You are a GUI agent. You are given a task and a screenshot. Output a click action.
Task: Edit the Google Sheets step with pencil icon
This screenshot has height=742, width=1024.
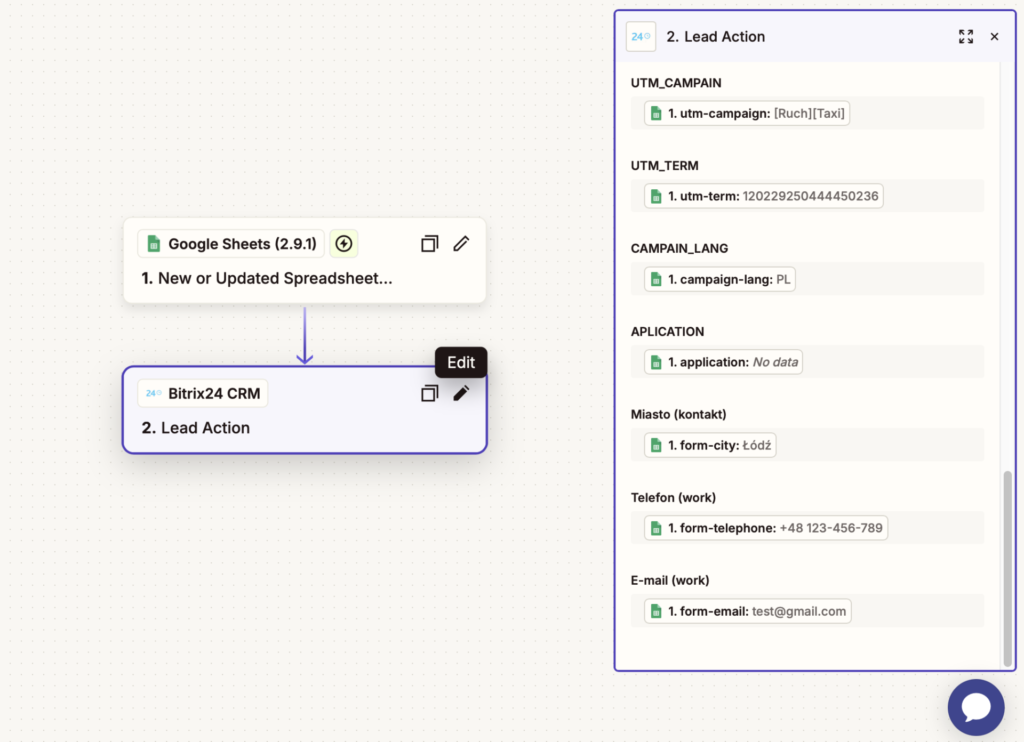[461, 243]
